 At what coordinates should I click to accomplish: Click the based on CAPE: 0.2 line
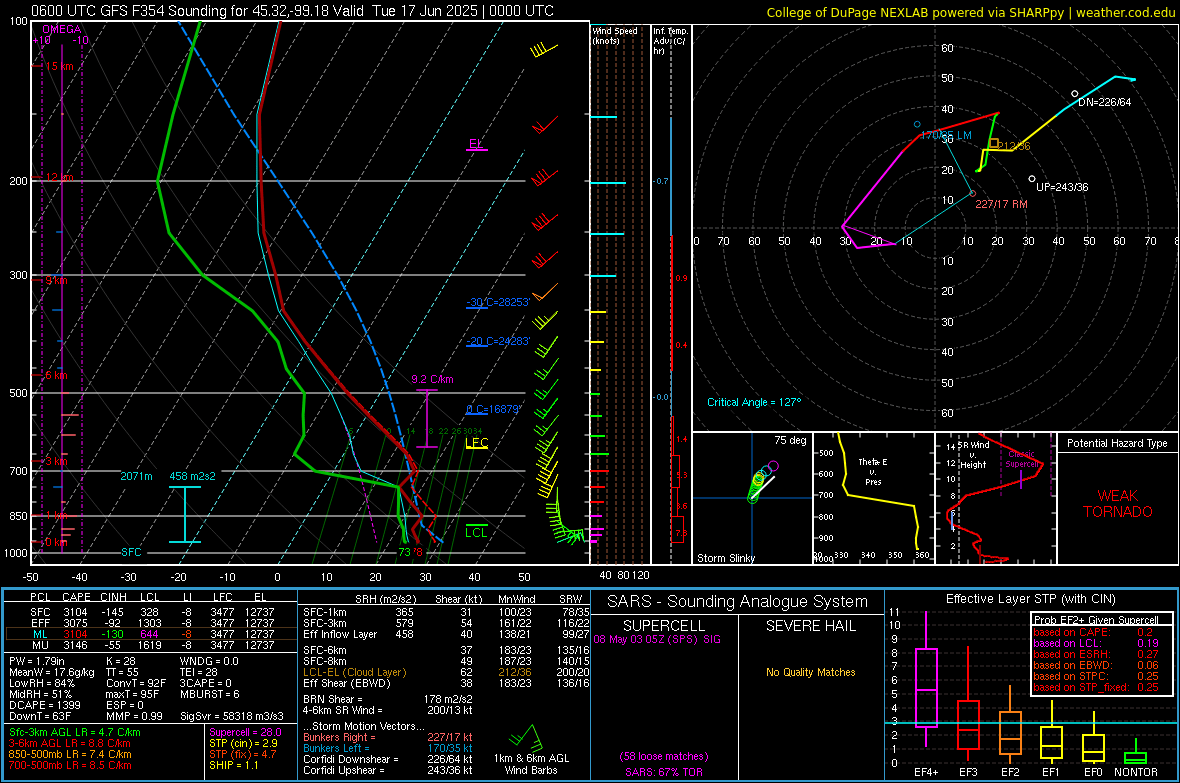[x=1093, y=632]
